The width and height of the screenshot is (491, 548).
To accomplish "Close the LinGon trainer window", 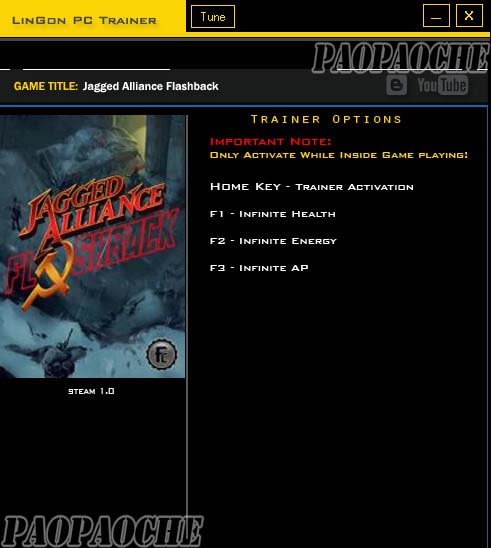I will pyautogui.click(x=469, y=16).
